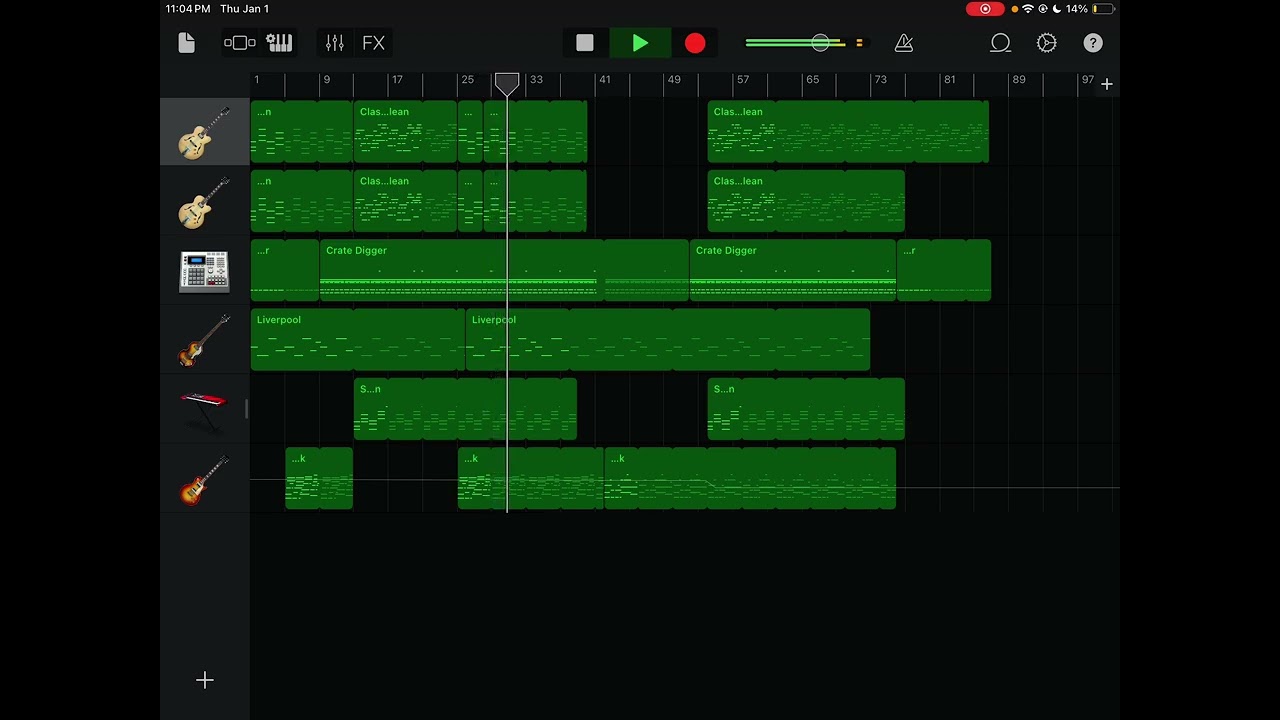Open the FX panel
This screenshot has height=720, width=1280.
(x=373, y=43)
